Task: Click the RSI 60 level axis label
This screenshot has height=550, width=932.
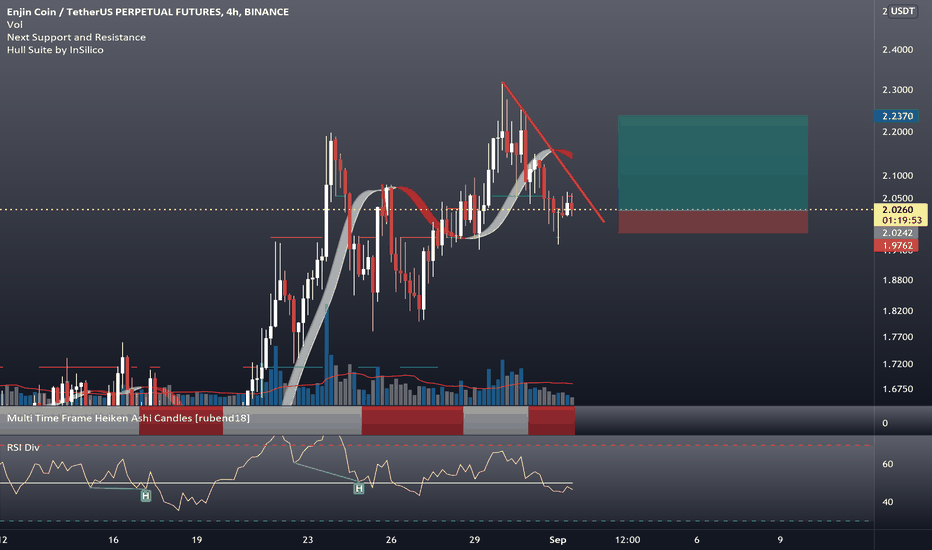Action: (x=887, y=464)
